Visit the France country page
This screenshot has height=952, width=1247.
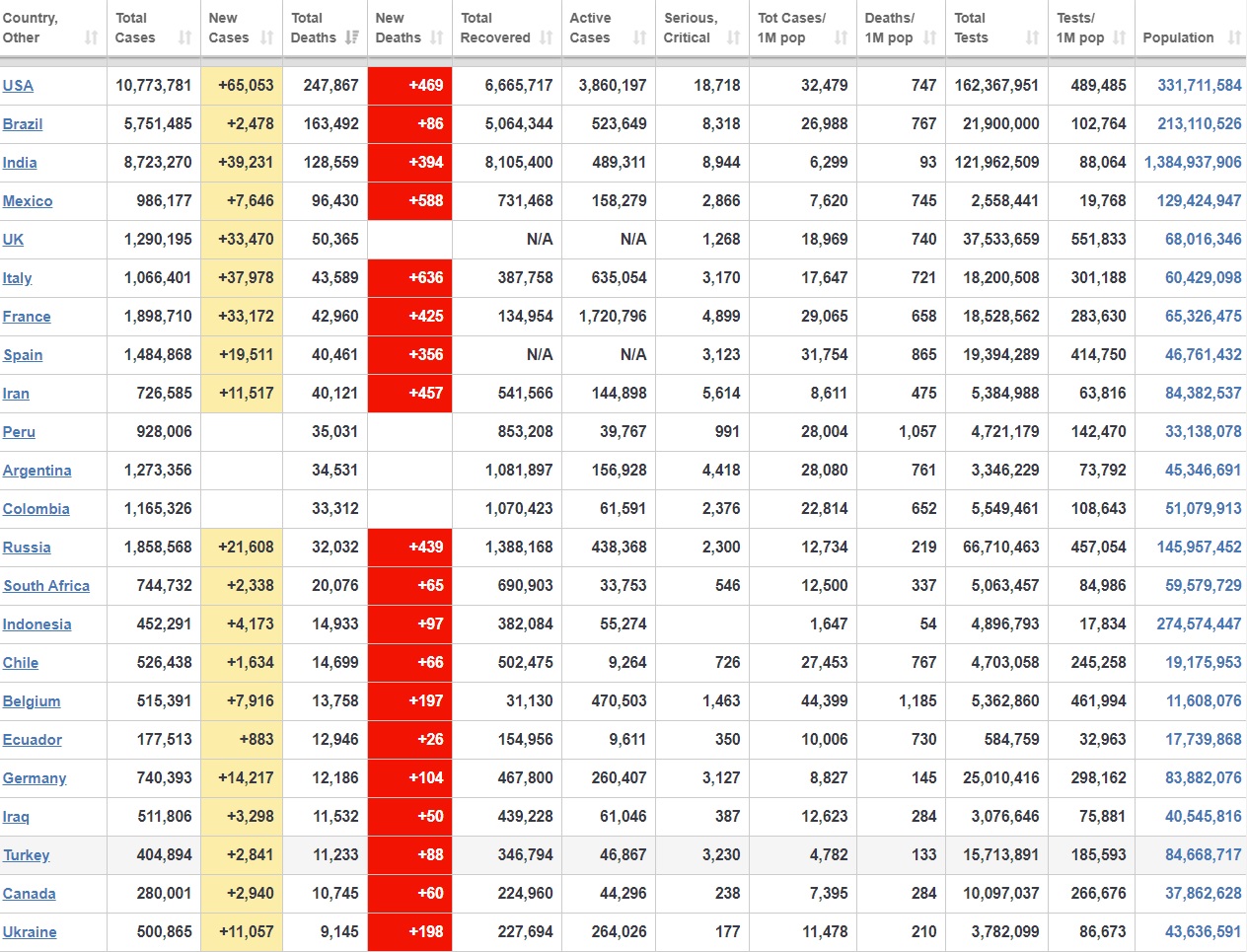27,317
